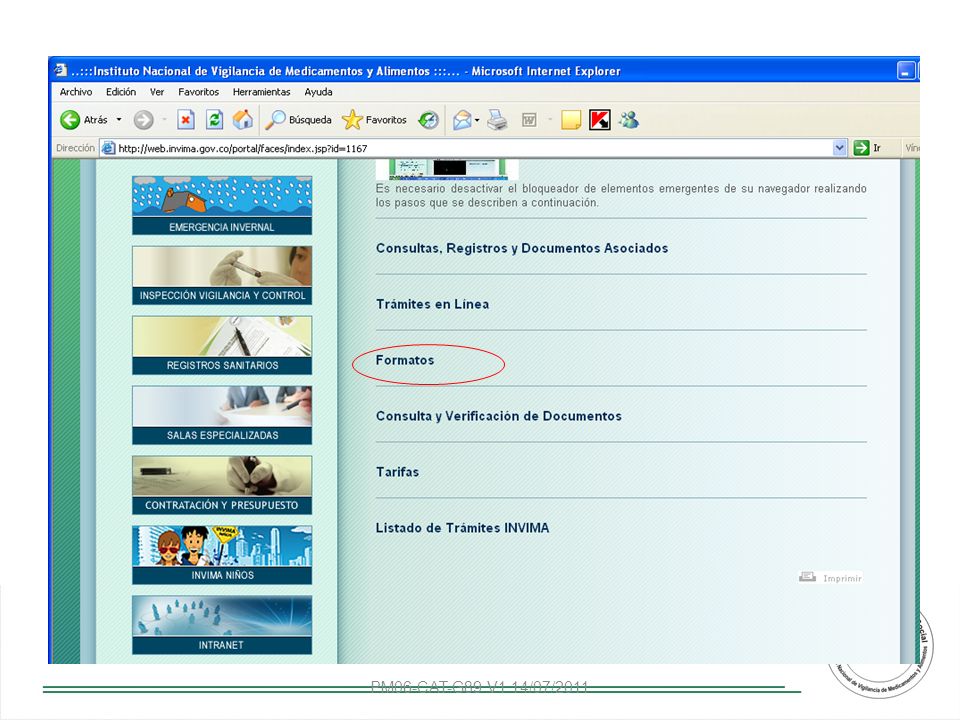Open Emergencia Invernal banner
This screenshot has width=960, height=720.
pos(222,205)
